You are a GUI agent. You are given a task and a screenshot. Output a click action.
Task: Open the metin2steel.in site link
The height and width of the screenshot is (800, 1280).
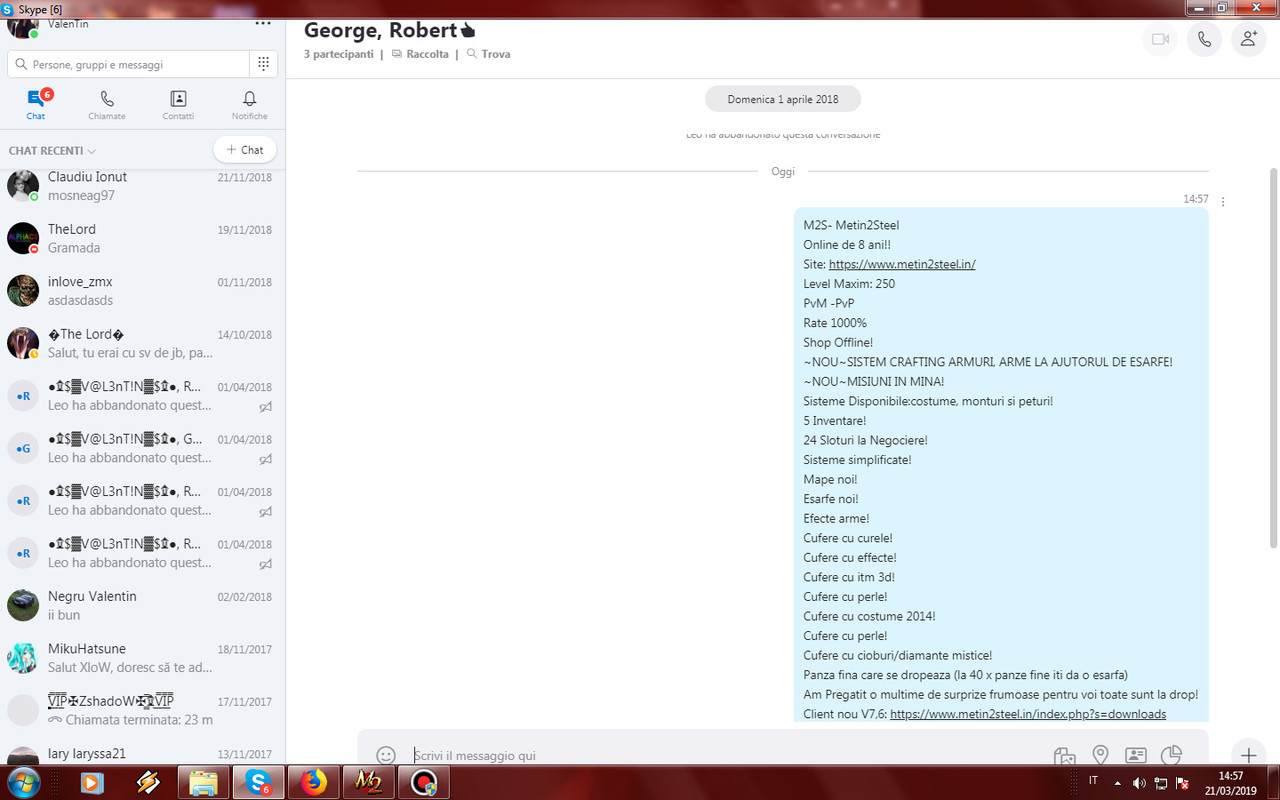click(x=902, y=264)
